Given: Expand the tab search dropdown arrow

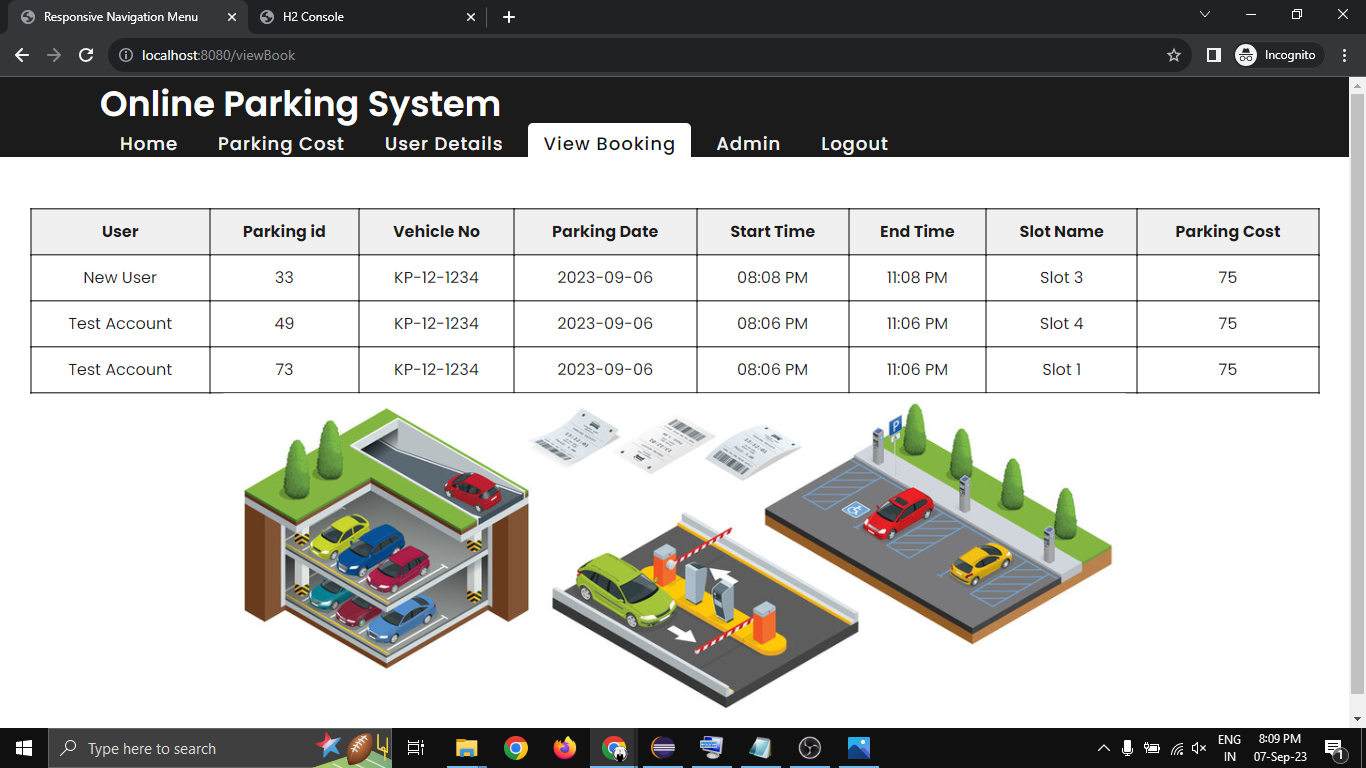Looking at the screenshot, I should pyautogui.click(x=1205, y=15).
